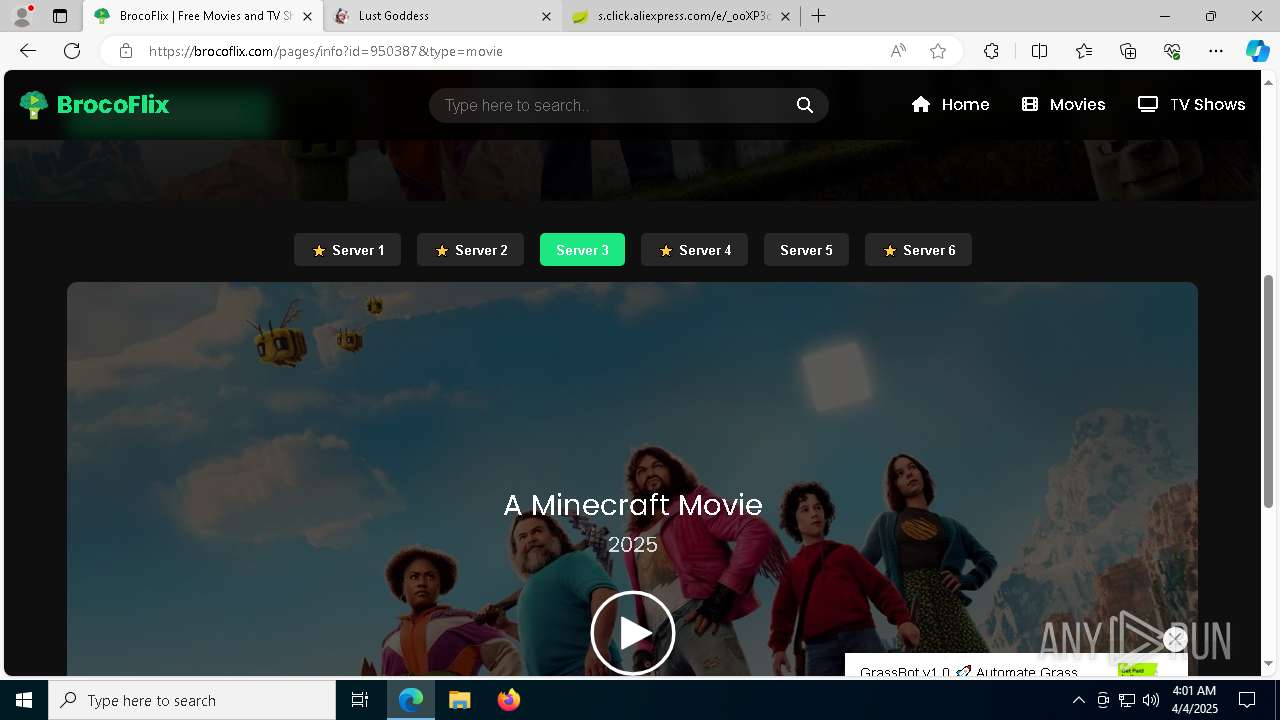The height and width of the screenshot is (720, 1280).
Task: Switch to Server 2
Action: coord(470,250)
